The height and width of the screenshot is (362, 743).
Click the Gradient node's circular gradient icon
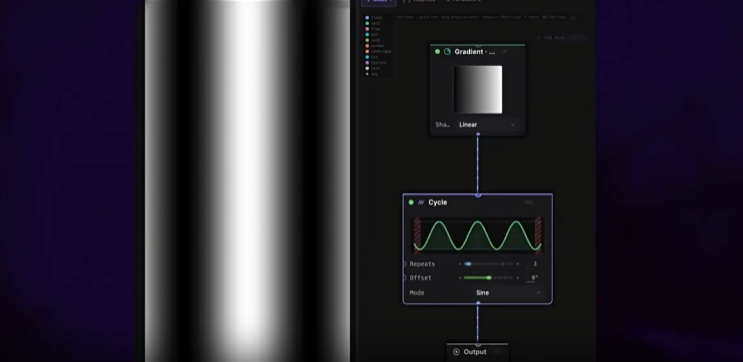point(447,52)
